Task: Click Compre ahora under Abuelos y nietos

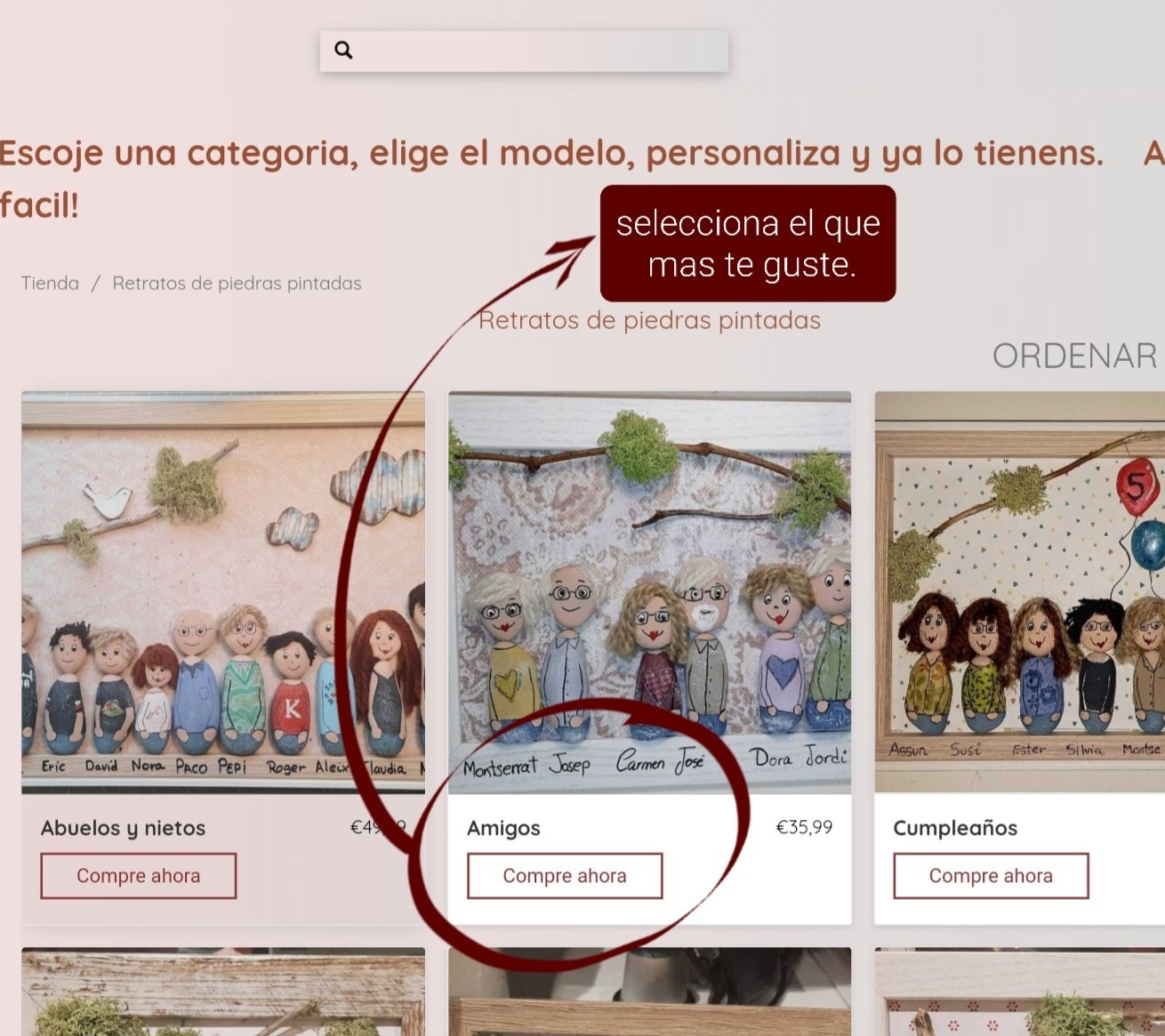Action: [139, 876]
